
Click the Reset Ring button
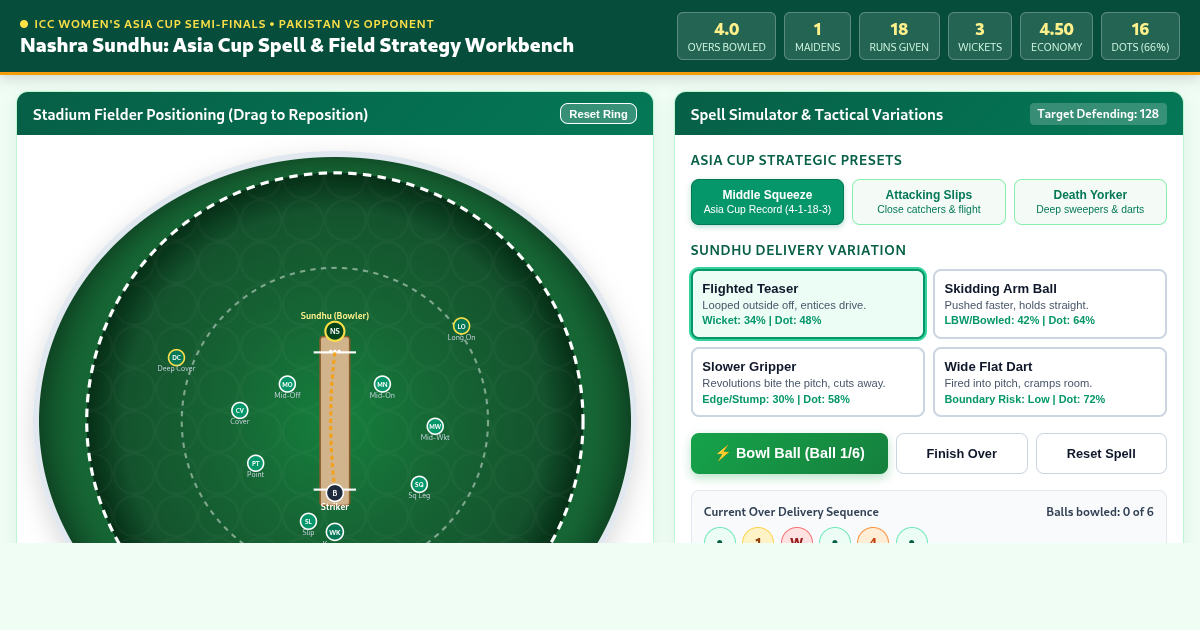[598, 114]
